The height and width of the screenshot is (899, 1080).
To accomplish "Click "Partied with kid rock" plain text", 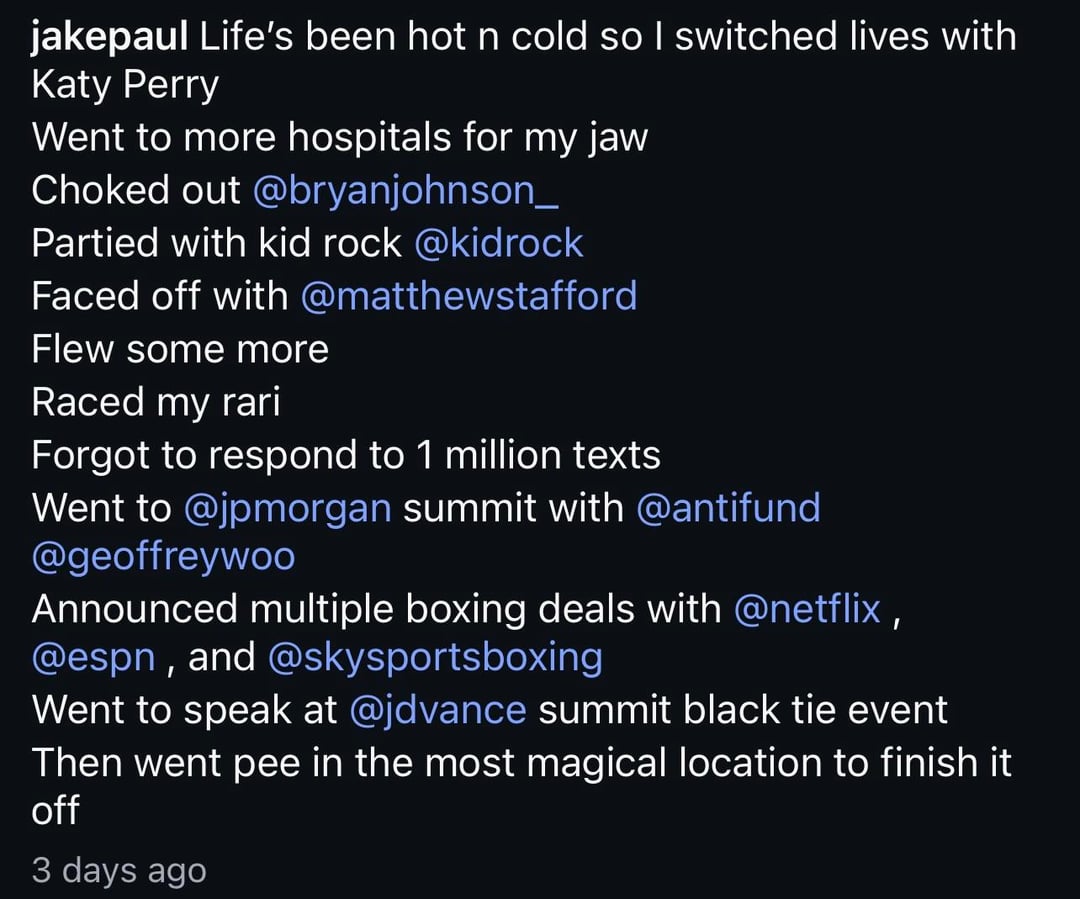I will [216, 244].
